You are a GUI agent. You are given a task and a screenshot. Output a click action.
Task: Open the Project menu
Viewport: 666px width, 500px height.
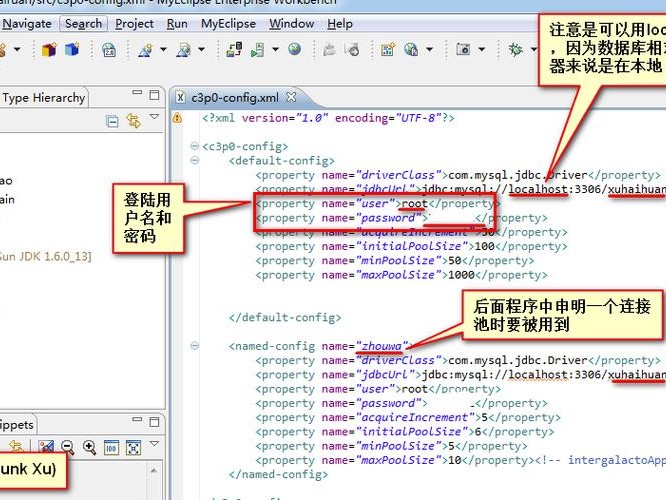(134, 24)
